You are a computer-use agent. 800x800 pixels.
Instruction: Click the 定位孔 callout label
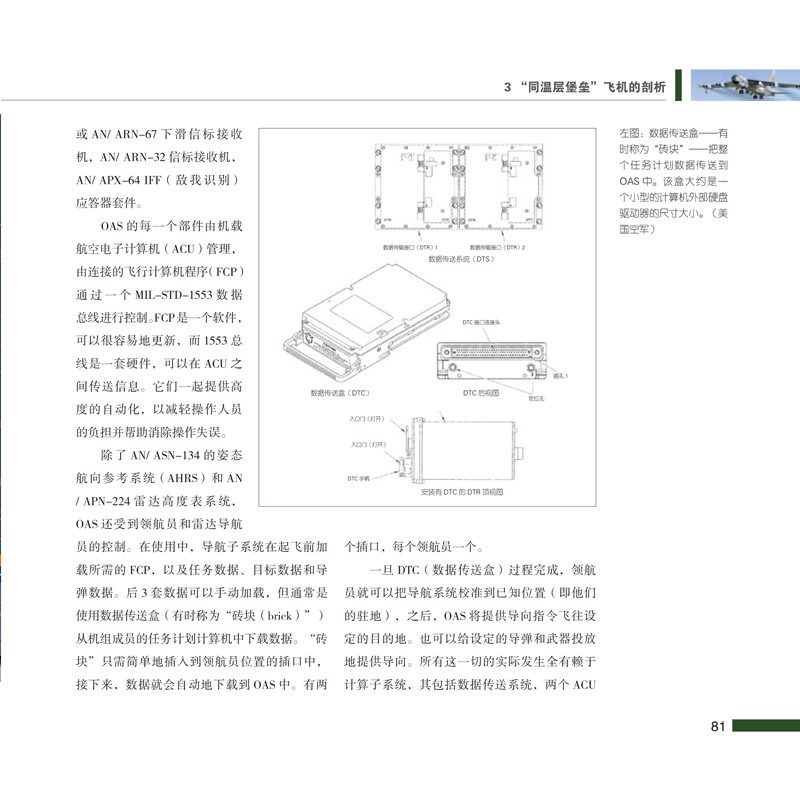coord(536,396)
